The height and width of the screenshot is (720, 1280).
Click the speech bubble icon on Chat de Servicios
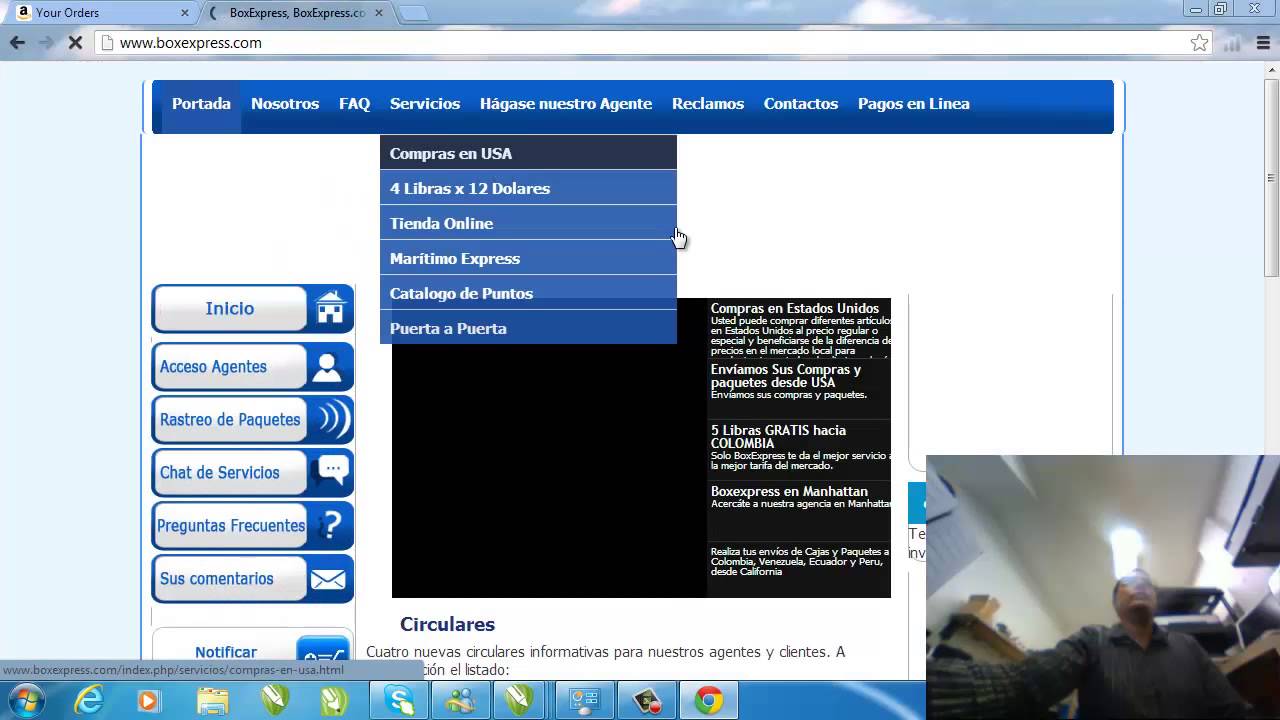(x=332, y=472)
